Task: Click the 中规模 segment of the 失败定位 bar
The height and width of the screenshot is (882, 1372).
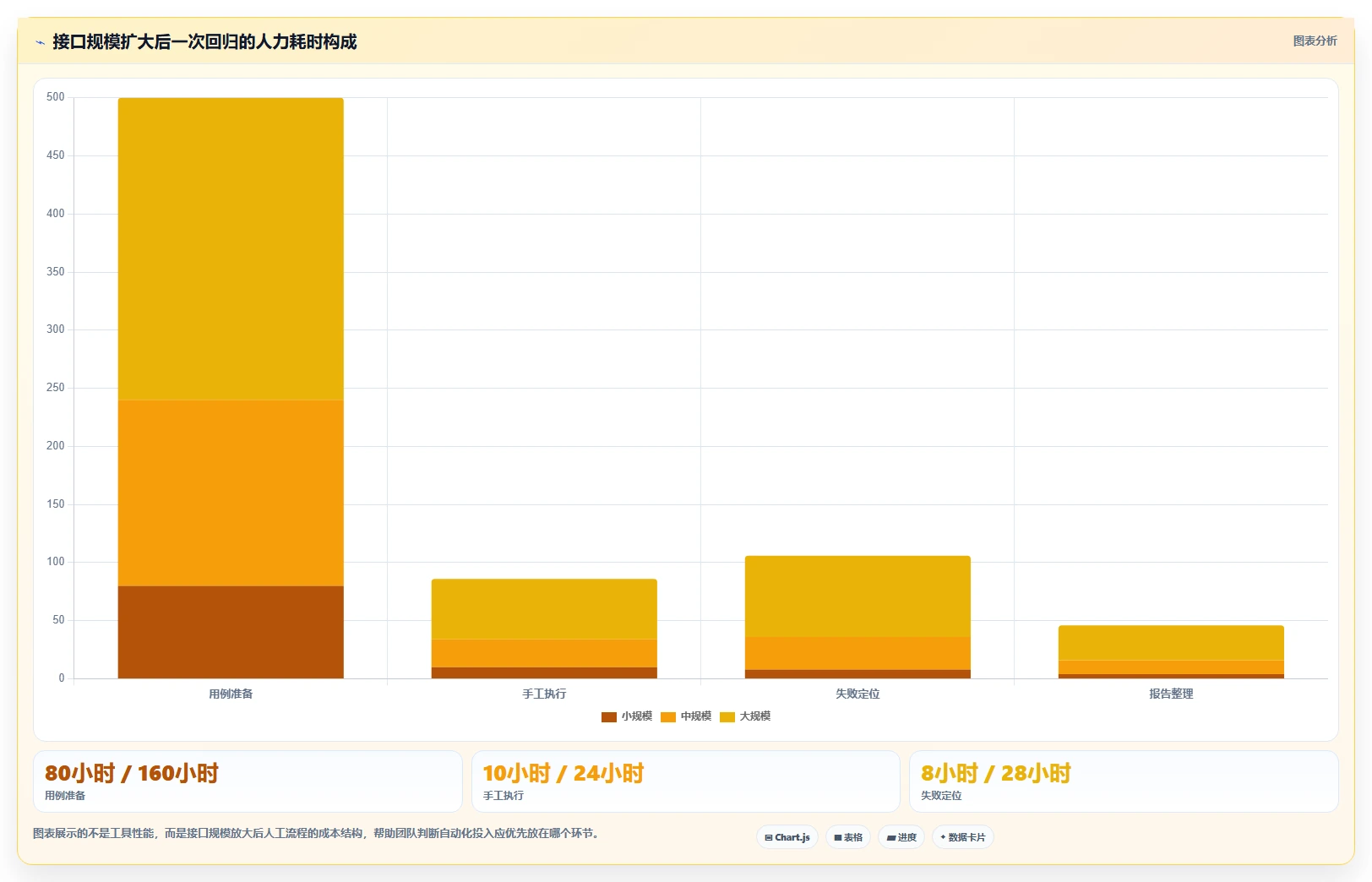Action: tap(857, 653)
